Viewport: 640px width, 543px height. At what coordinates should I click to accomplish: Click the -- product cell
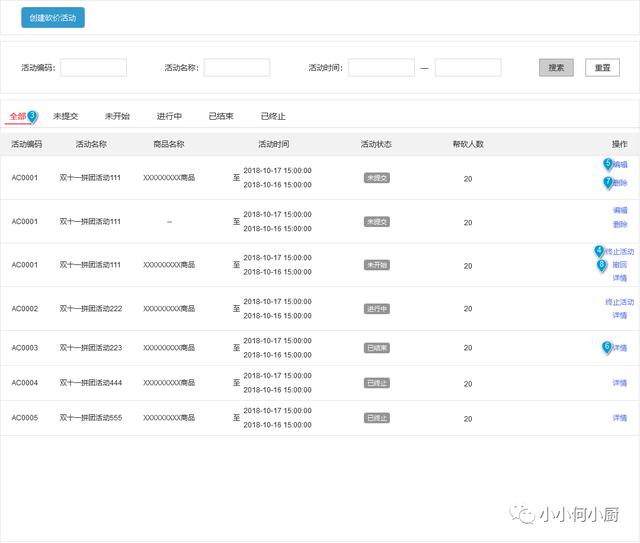click(x=169, y=222)
